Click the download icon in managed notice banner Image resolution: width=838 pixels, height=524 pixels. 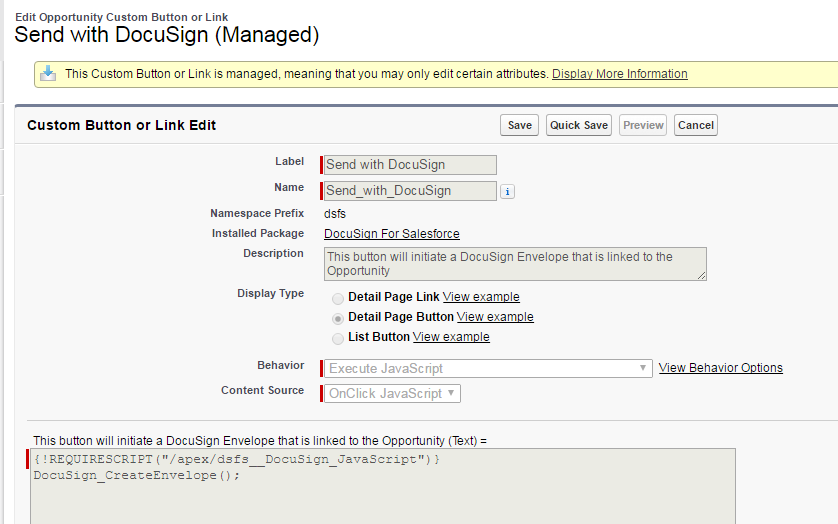47,73
